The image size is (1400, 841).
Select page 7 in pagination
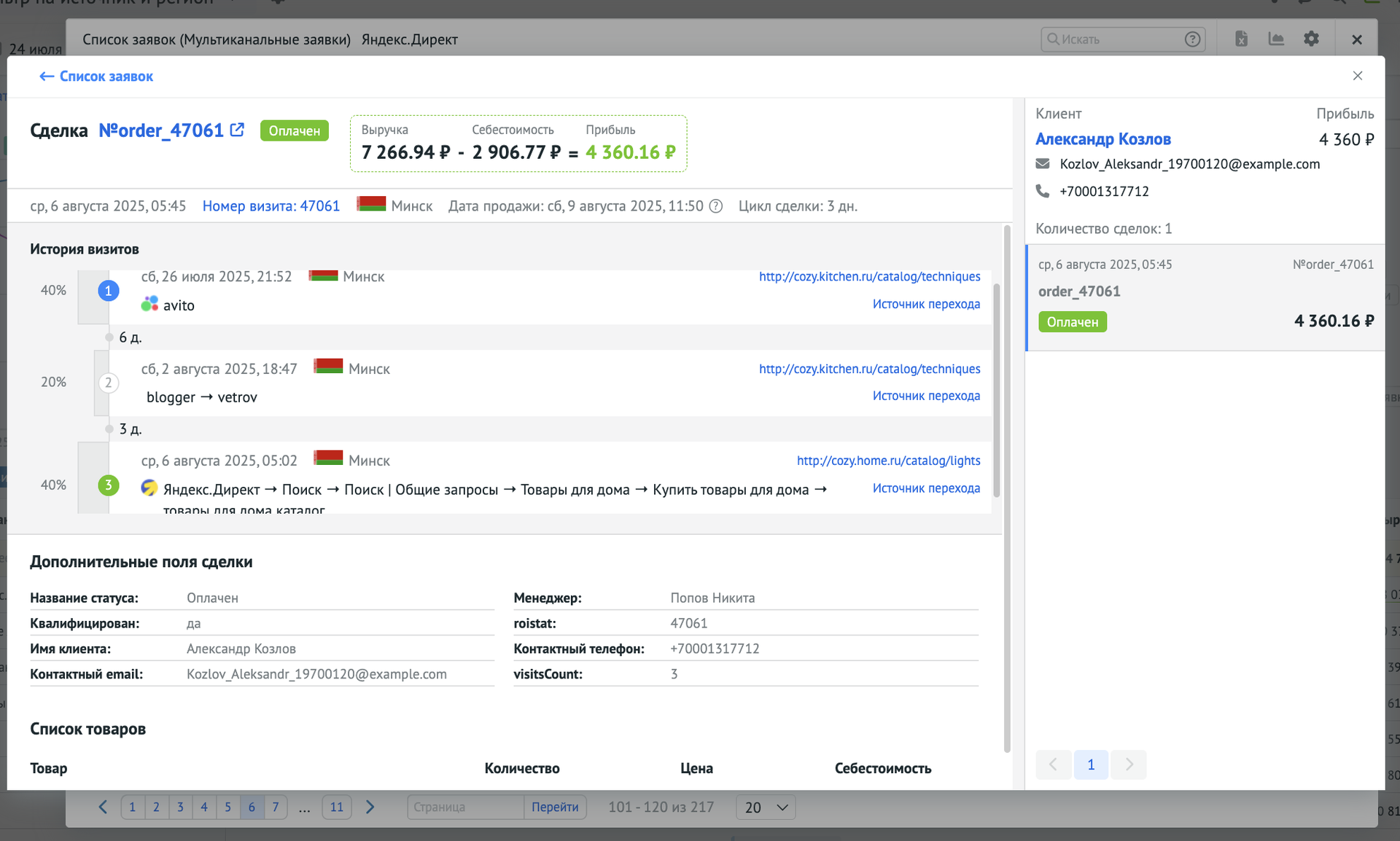tap(276, 807)
